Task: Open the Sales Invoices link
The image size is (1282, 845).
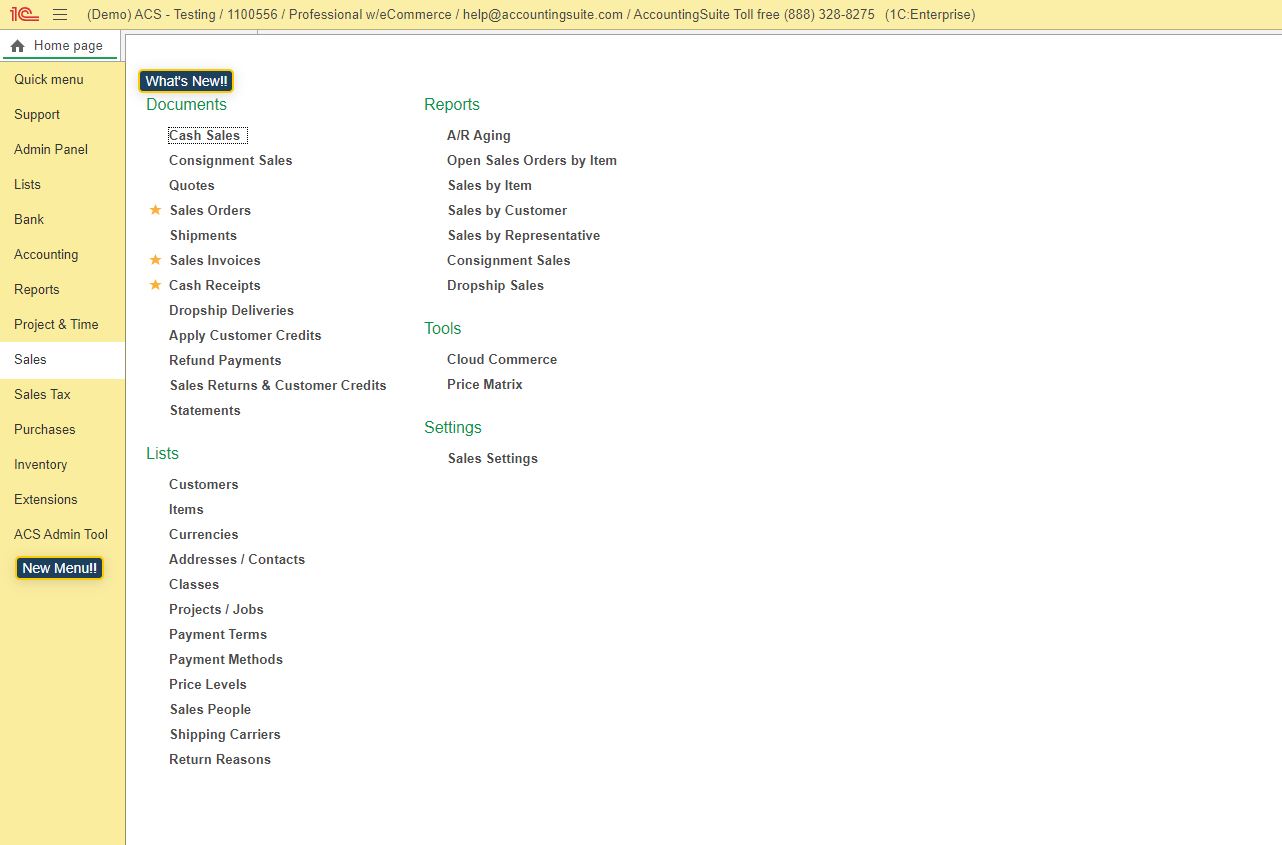Action: click(x=215, y=261)
